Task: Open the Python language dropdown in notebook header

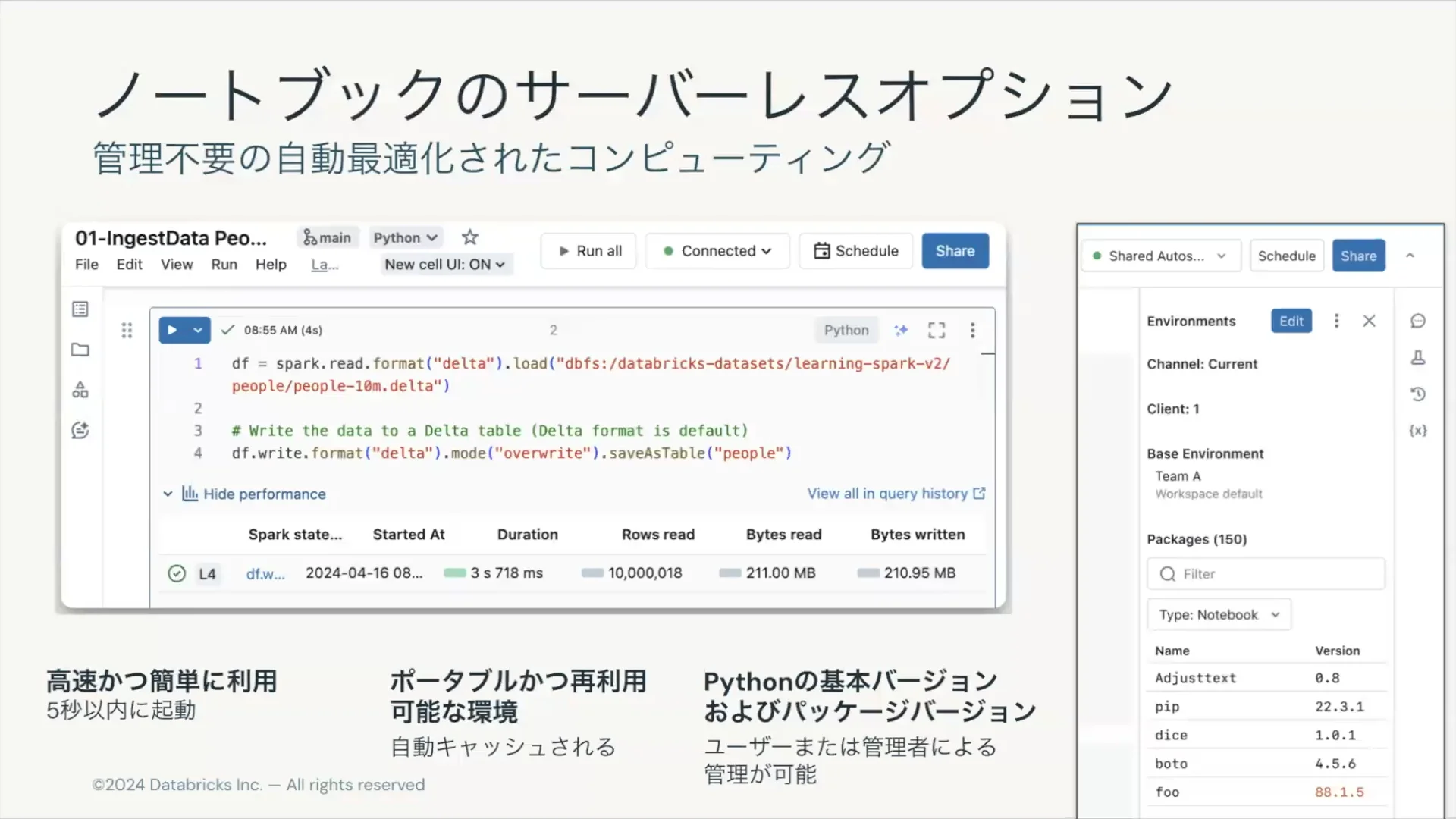Action: click(406, 237)
